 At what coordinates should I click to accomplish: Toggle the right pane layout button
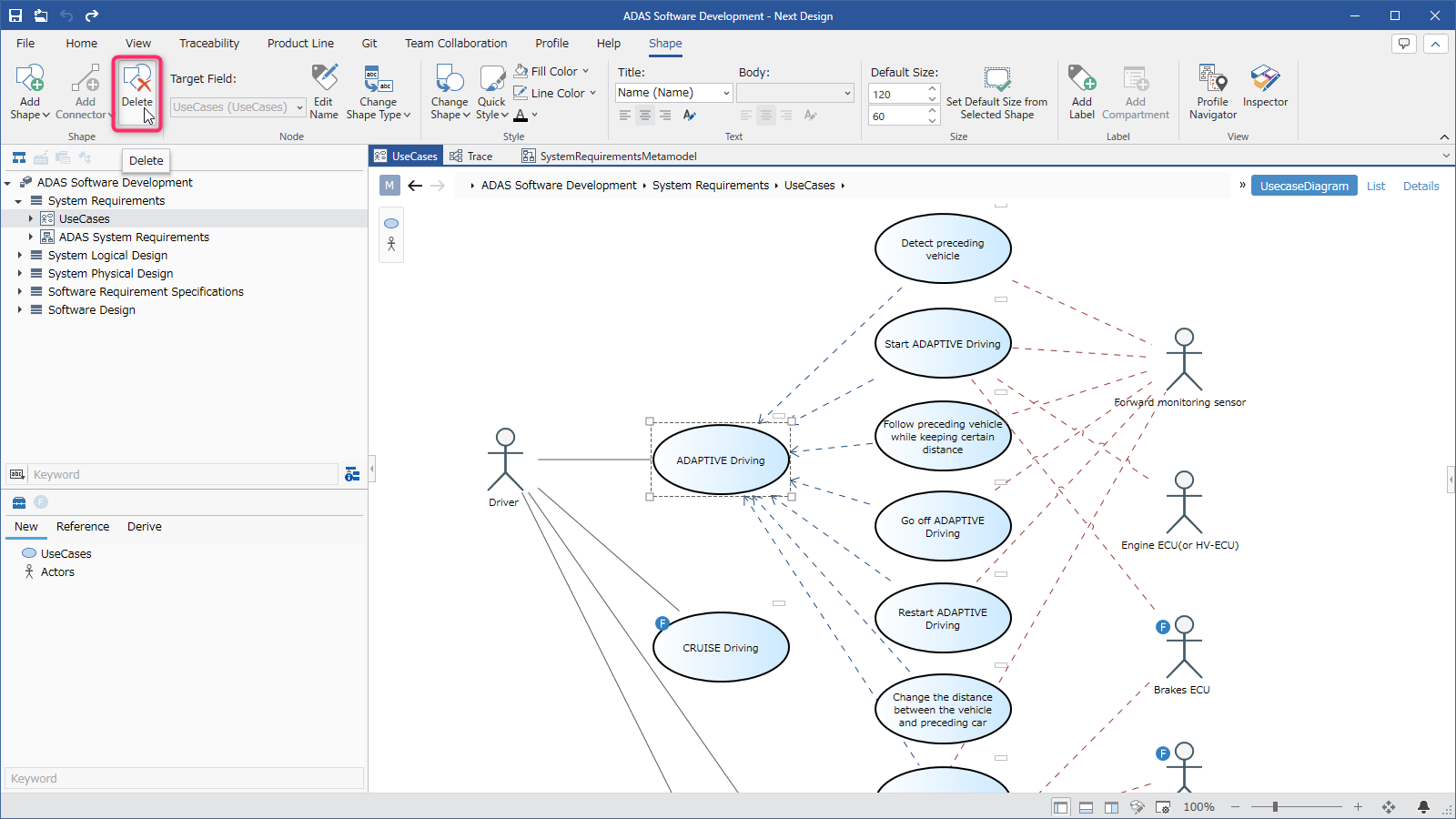click(x=1111, y=807)
